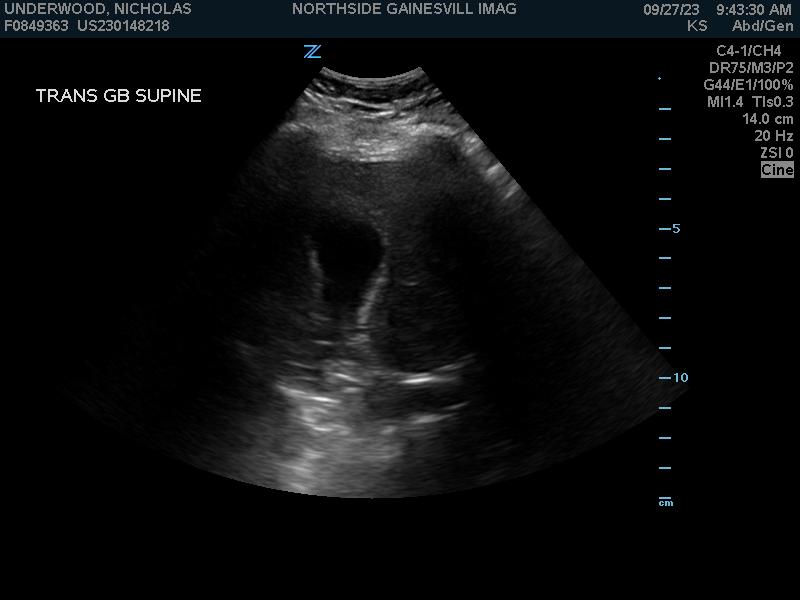Click the 20 Hz frame rate value
The width and height of the screenshot is (800, 600).
coord(773,136)
